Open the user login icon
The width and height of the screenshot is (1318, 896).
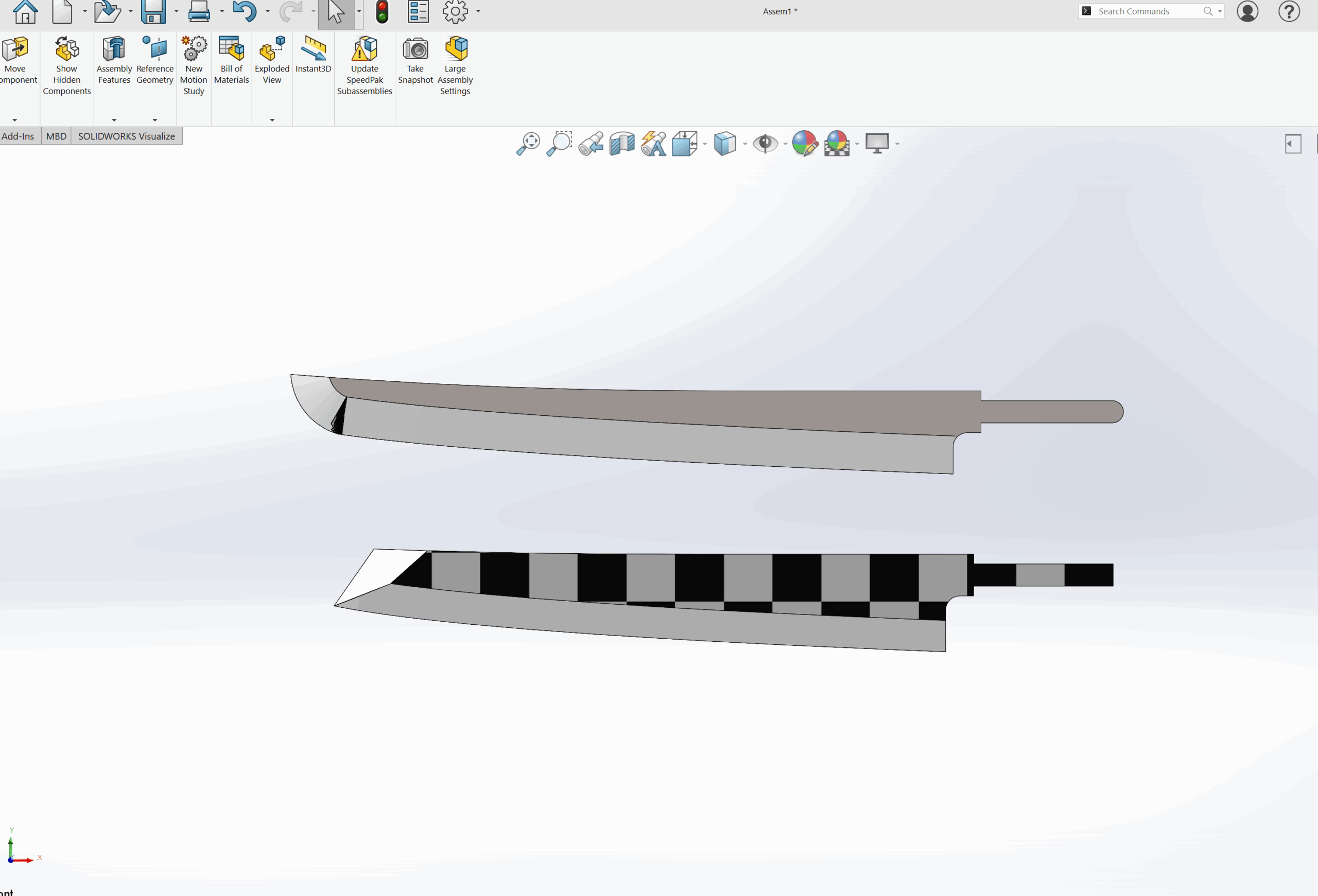(x=1247, y=11)
